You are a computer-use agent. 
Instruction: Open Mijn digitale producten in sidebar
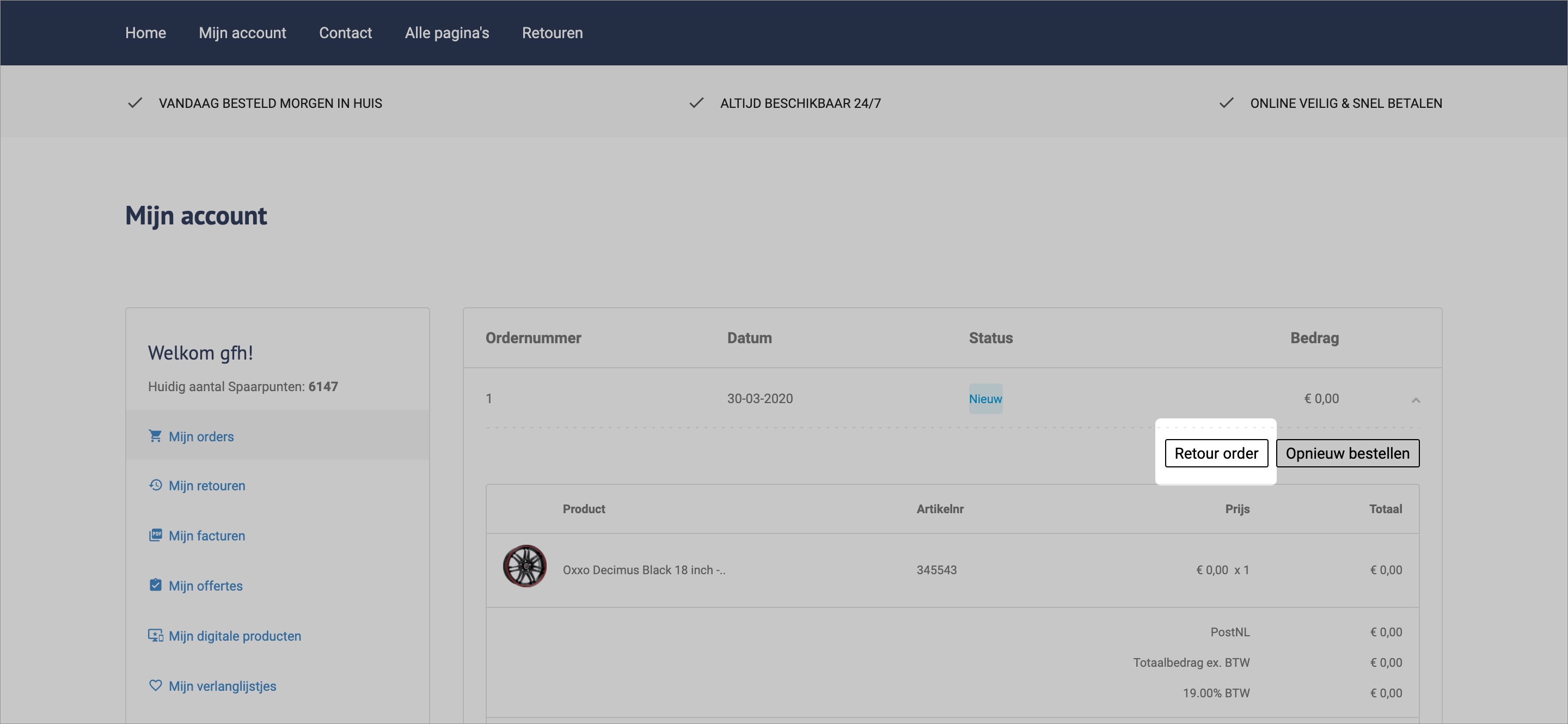click(235, 636)
